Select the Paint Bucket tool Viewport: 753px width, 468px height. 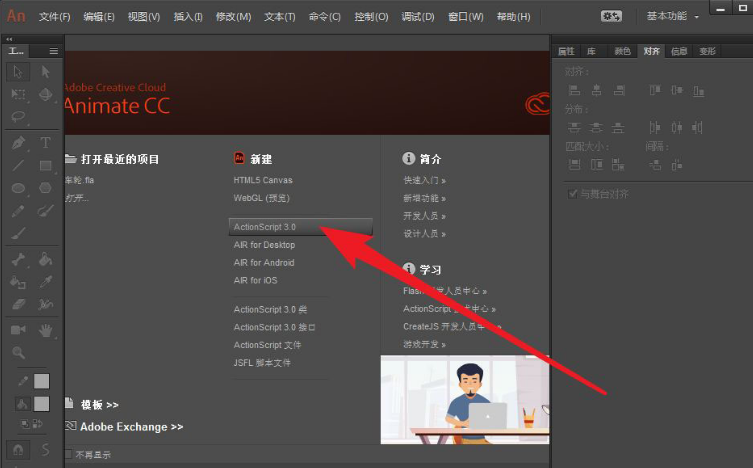click(46, 260)
